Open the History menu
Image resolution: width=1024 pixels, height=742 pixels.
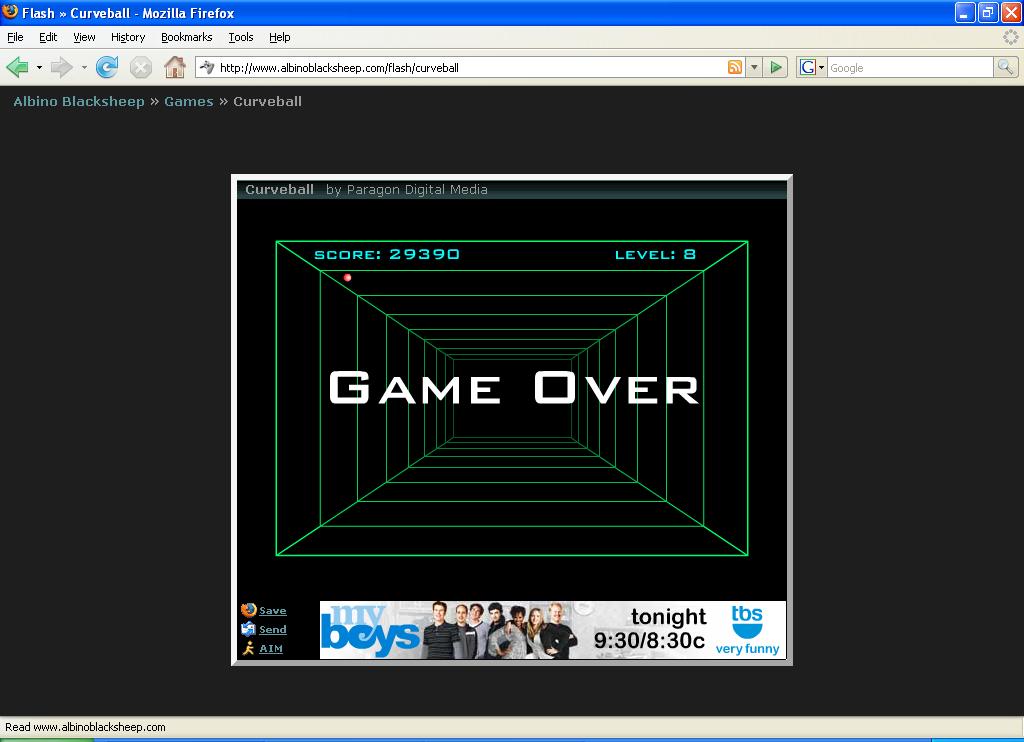click(128, 37)
